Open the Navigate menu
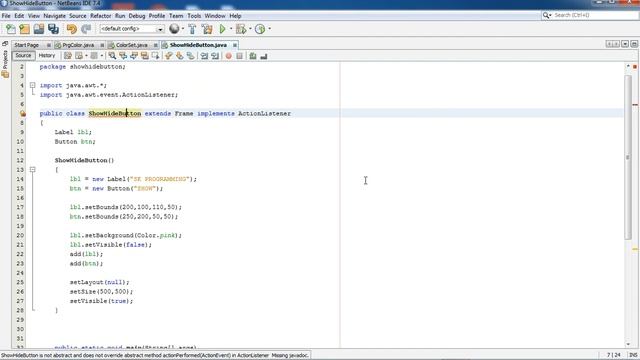Screen dimensions: 640x360 [54, 16]
